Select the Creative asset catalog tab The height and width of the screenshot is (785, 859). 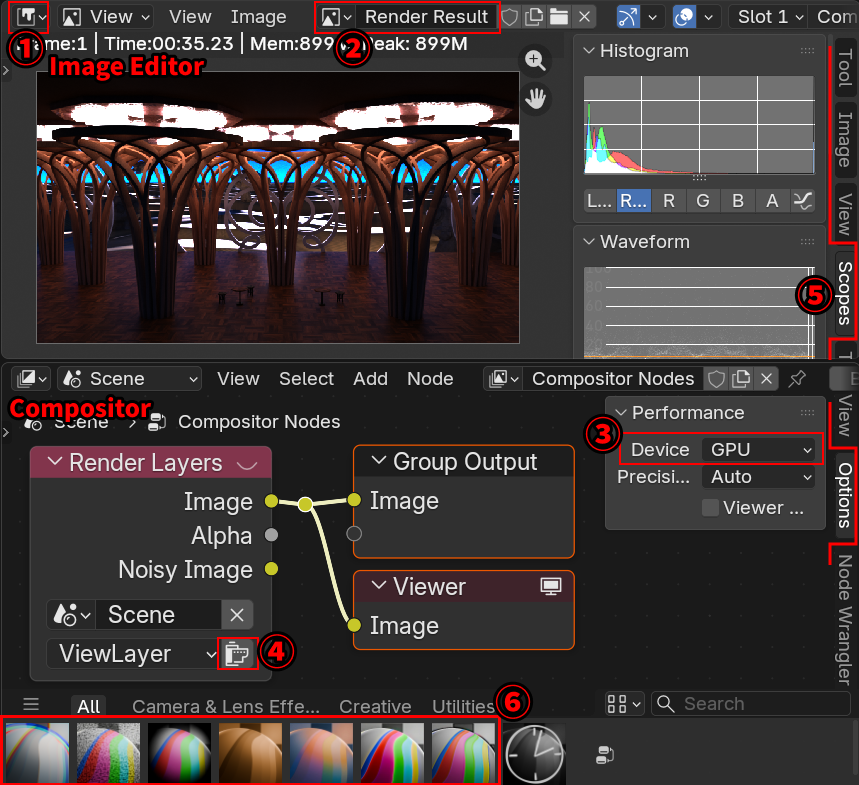(x=375, y=707)
